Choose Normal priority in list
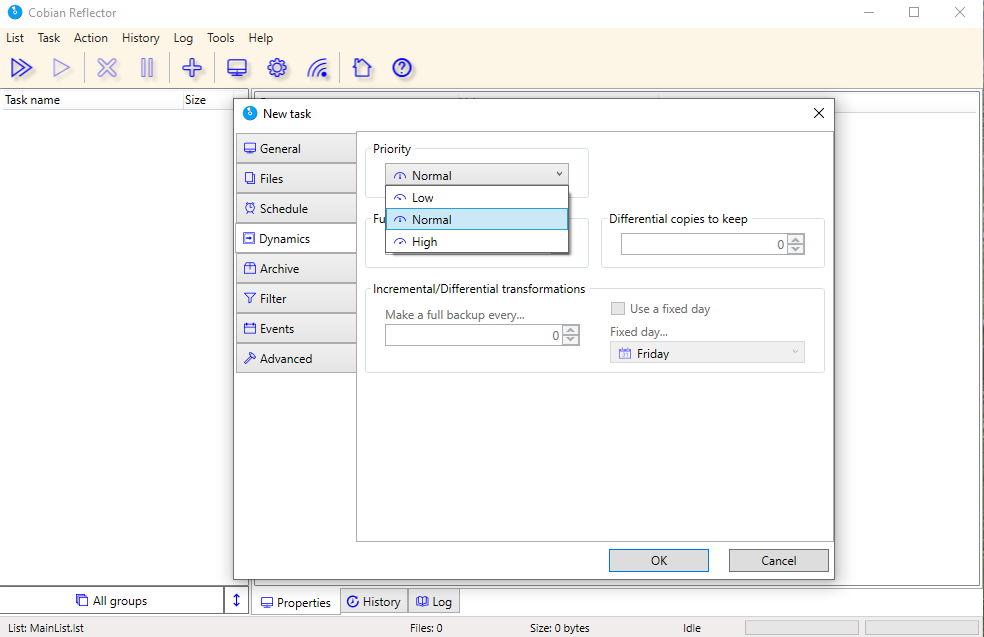The width and height of the screenshot is (984, 637). tap(477, 220)
